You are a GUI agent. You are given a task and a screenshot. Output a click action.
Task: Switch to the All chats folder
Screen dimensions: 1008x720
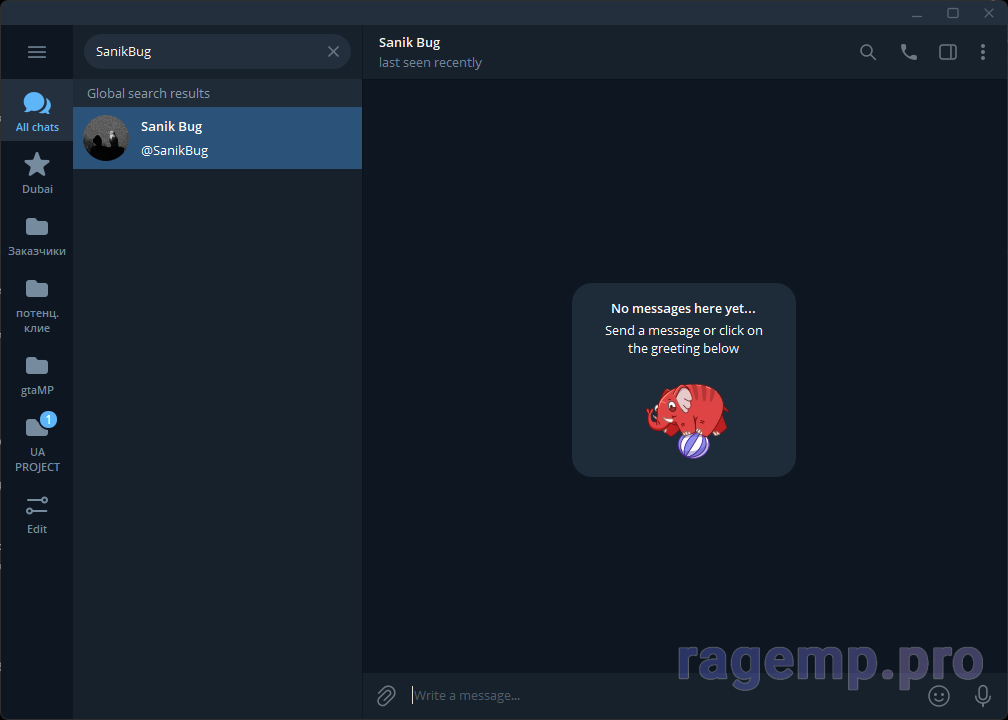tap(37, 112)
